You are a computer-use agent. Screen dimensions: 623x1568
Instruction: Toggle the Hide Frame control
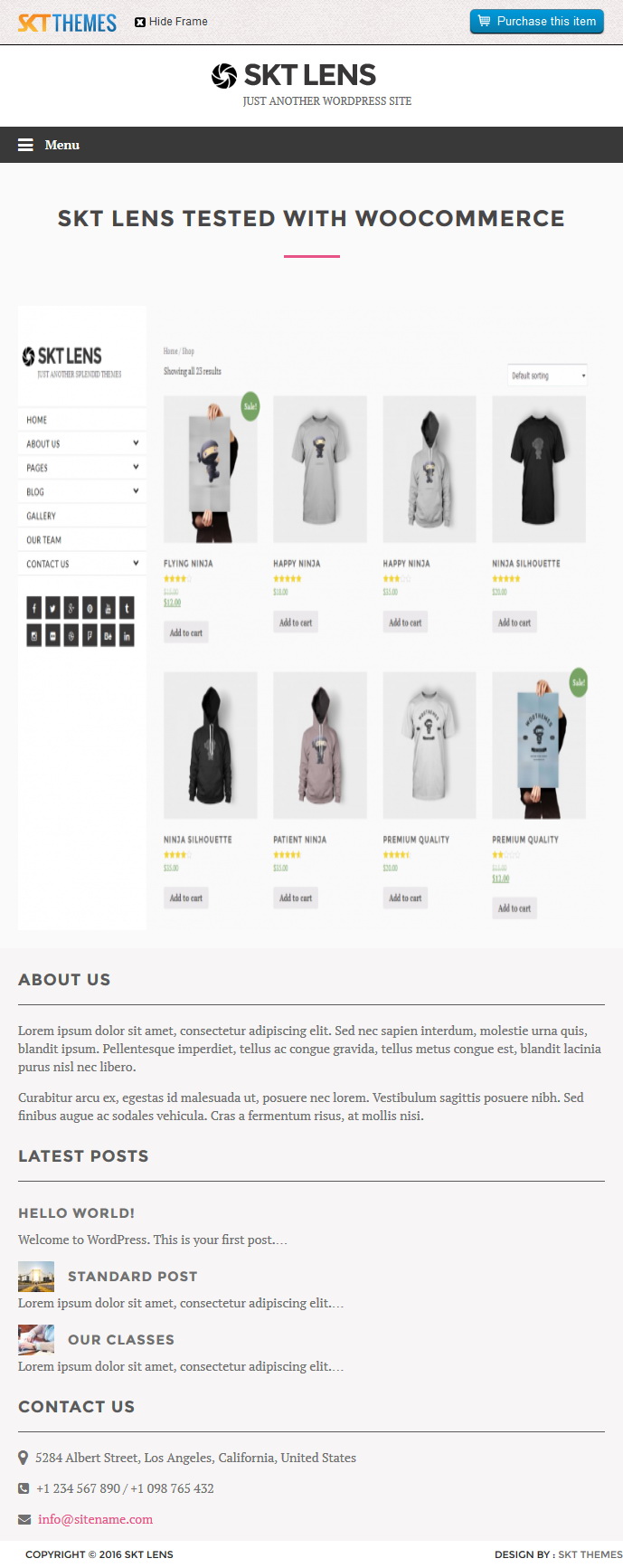(x=171, y=22)
